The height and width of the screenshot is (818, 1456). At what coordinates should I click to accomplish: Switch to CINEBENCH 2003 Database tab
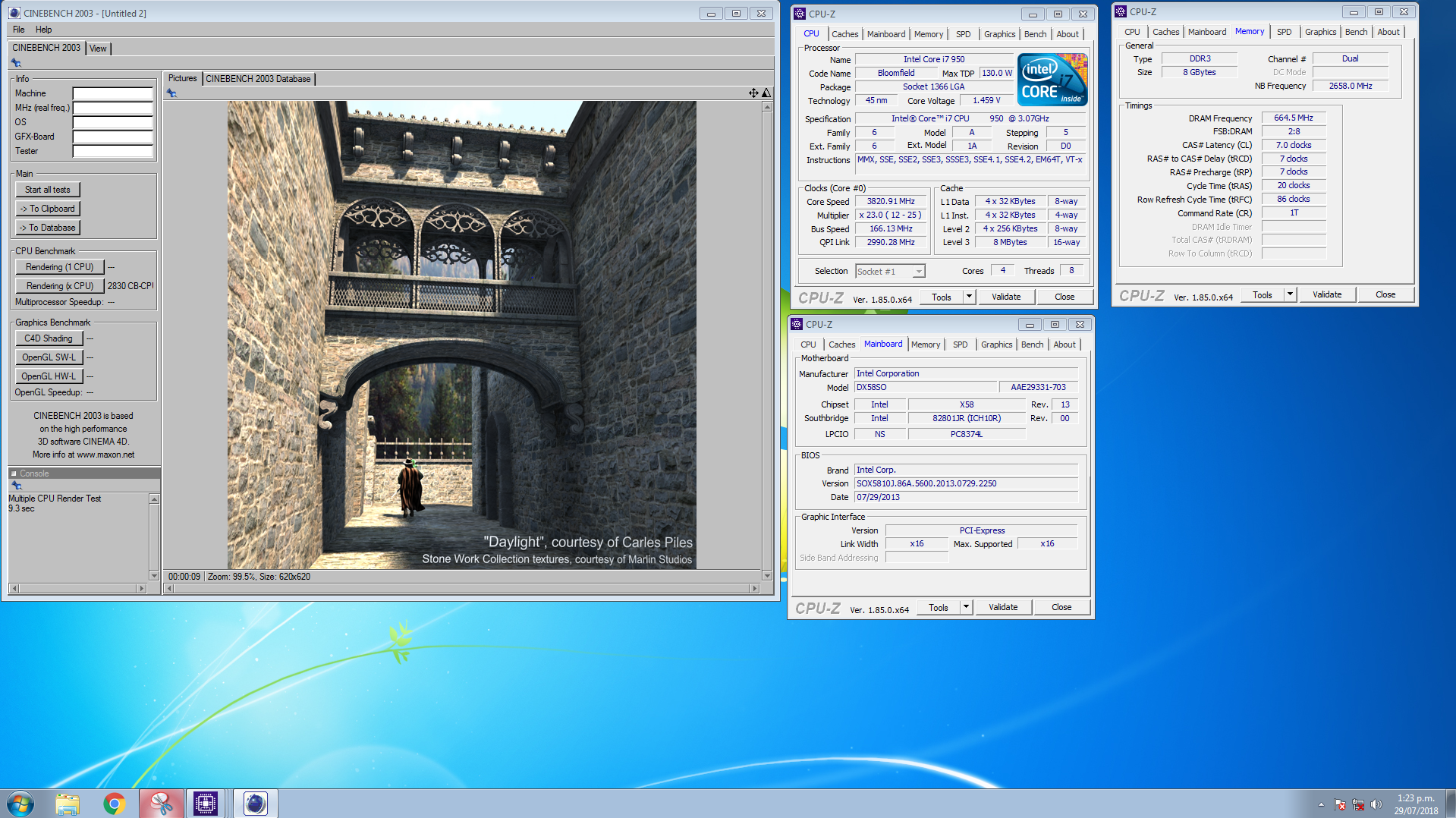point(258,79)
